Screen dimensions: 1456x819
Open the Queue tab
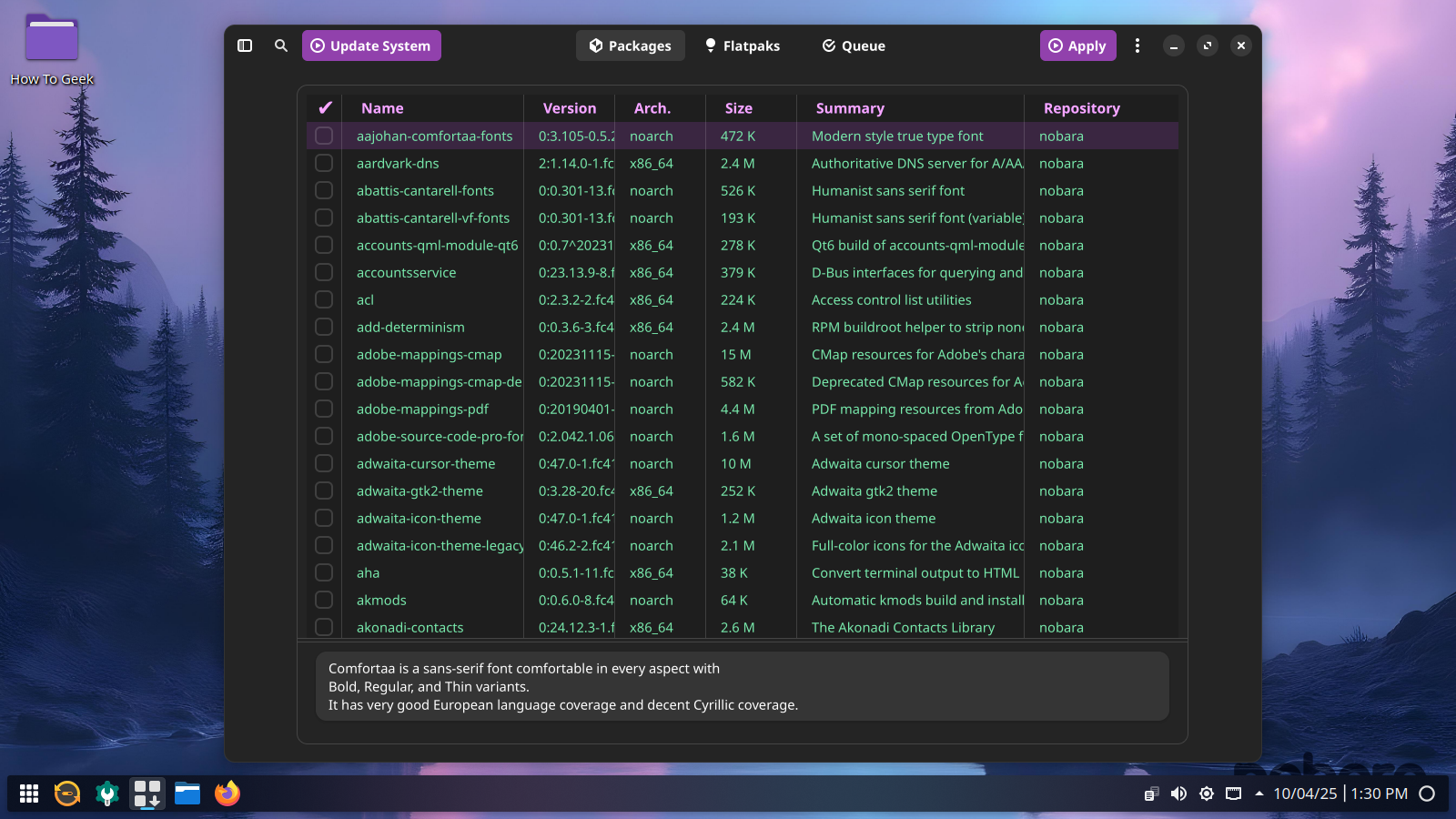pyautogui.click(x=854, y=45)
